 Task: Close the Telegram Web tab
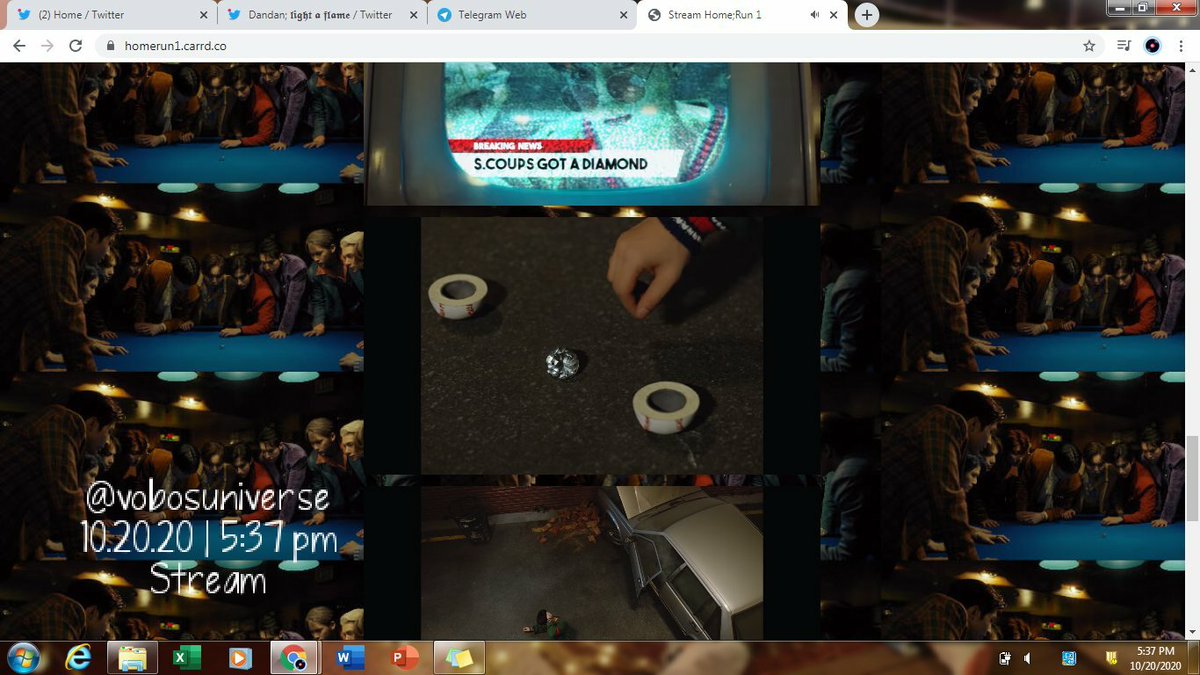tap(623, 15)
